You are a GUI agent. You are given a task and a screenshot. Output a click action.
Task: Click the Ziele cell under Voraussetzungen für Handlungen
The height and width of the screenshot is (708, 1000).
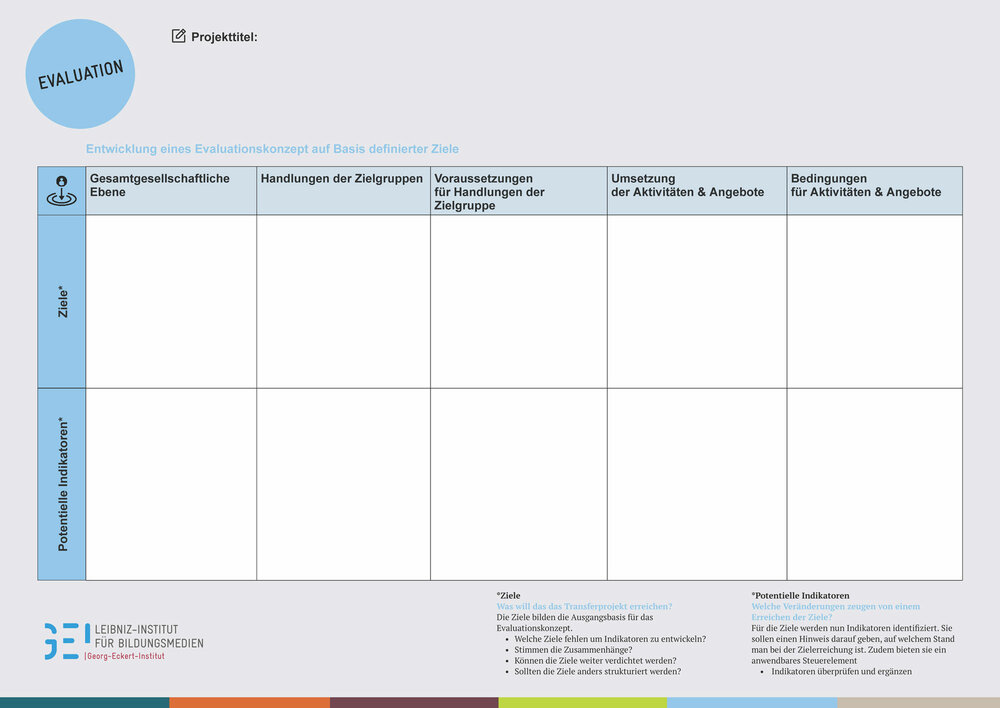coord(518,301)
